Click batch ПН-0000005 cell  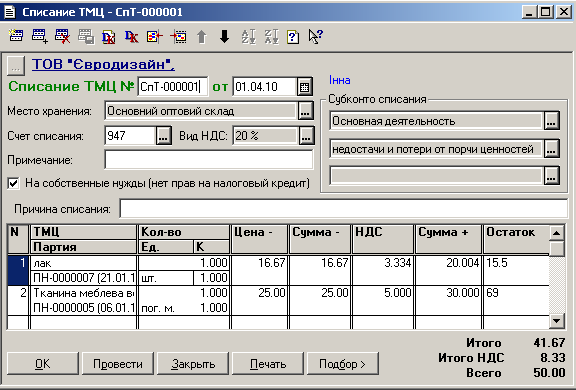click(x=84, y=308)
